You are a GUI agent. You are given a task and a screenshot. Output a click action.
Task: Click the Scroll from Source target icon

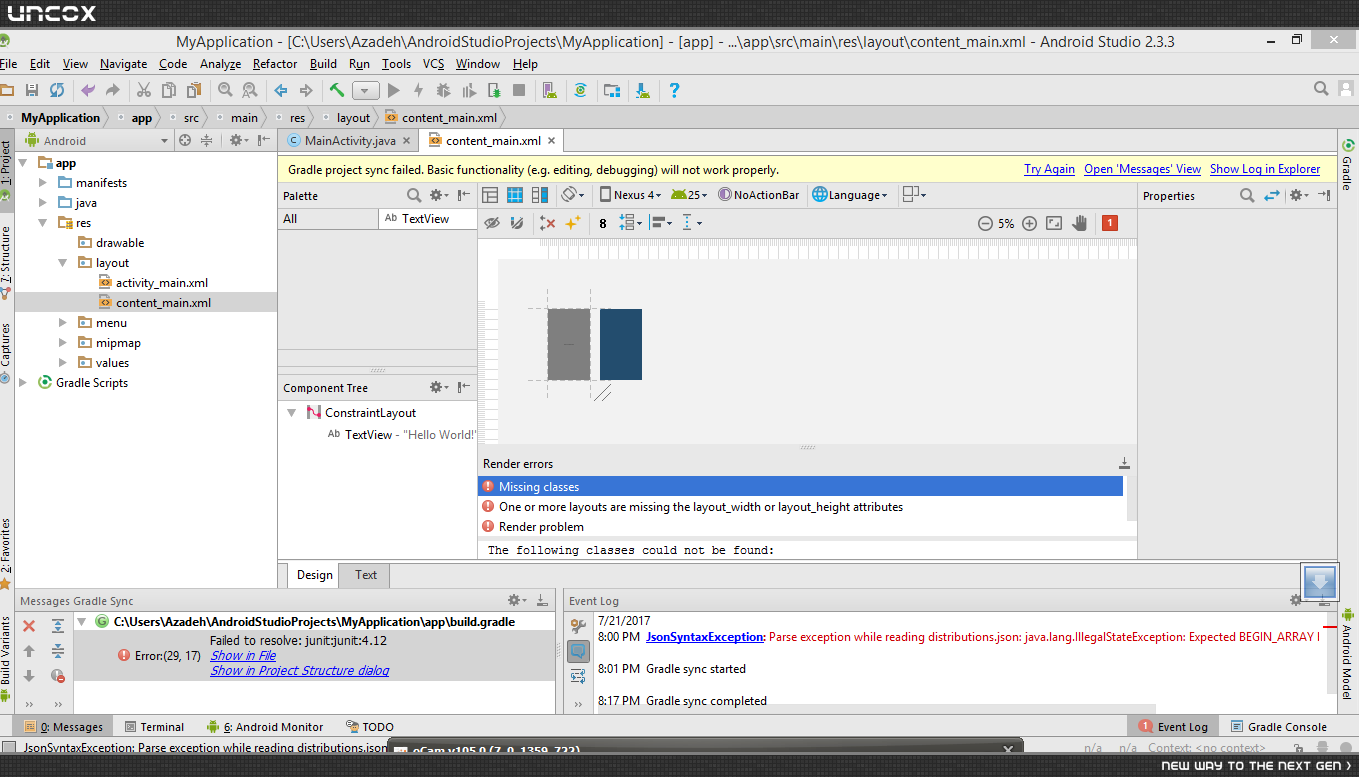point(185,141)
